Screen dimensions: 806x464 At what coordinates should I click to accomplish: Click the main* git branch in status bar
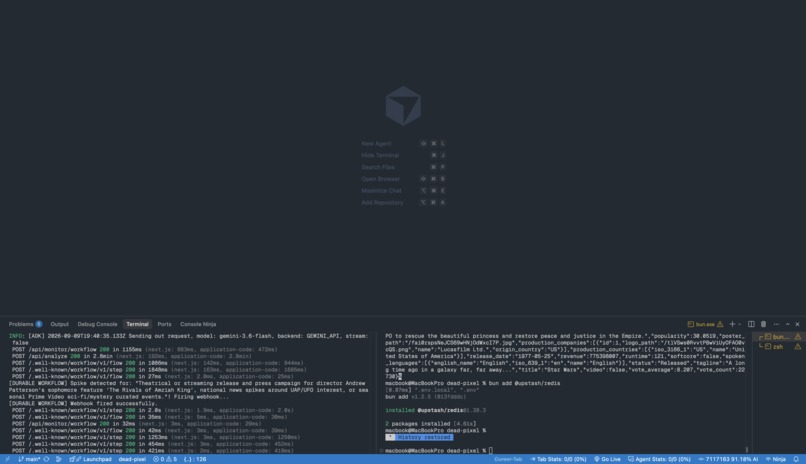29,459
